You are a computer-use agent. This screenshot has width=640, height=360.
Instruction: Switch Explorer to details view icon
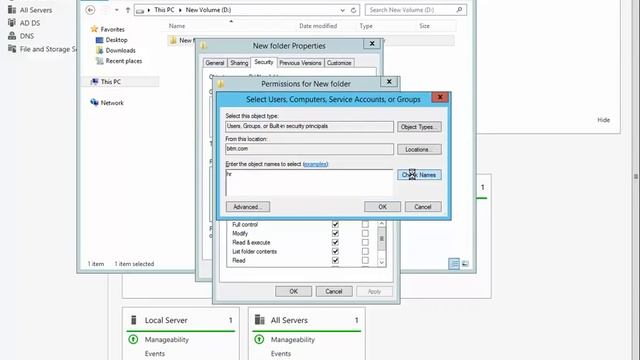(454, 264)
